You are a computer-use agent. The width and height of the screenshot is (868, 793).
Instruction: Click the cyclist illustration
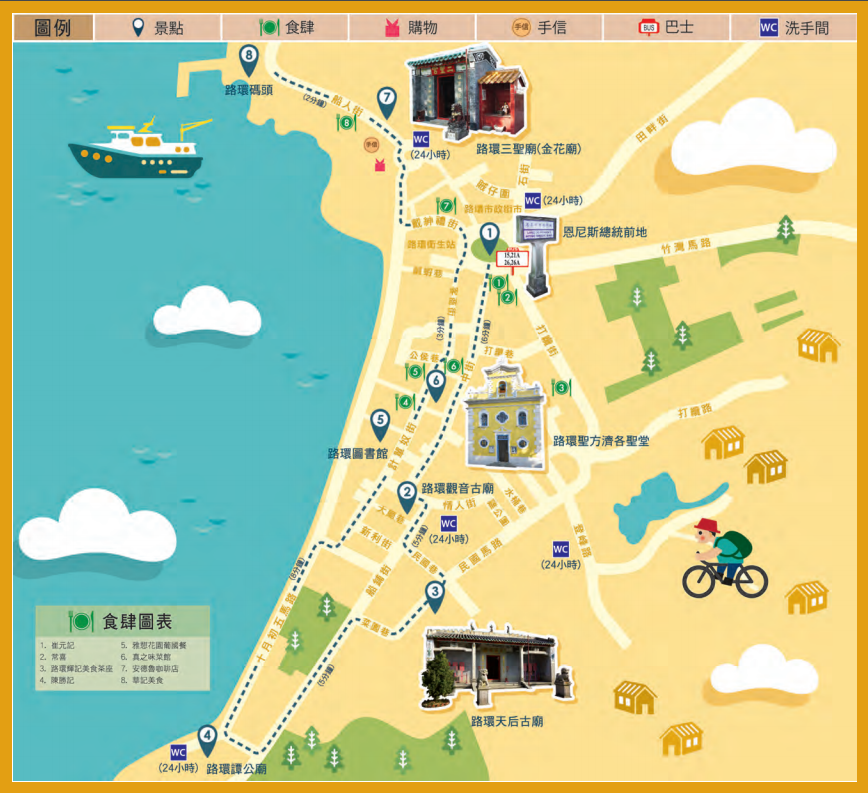pos(722,560)
